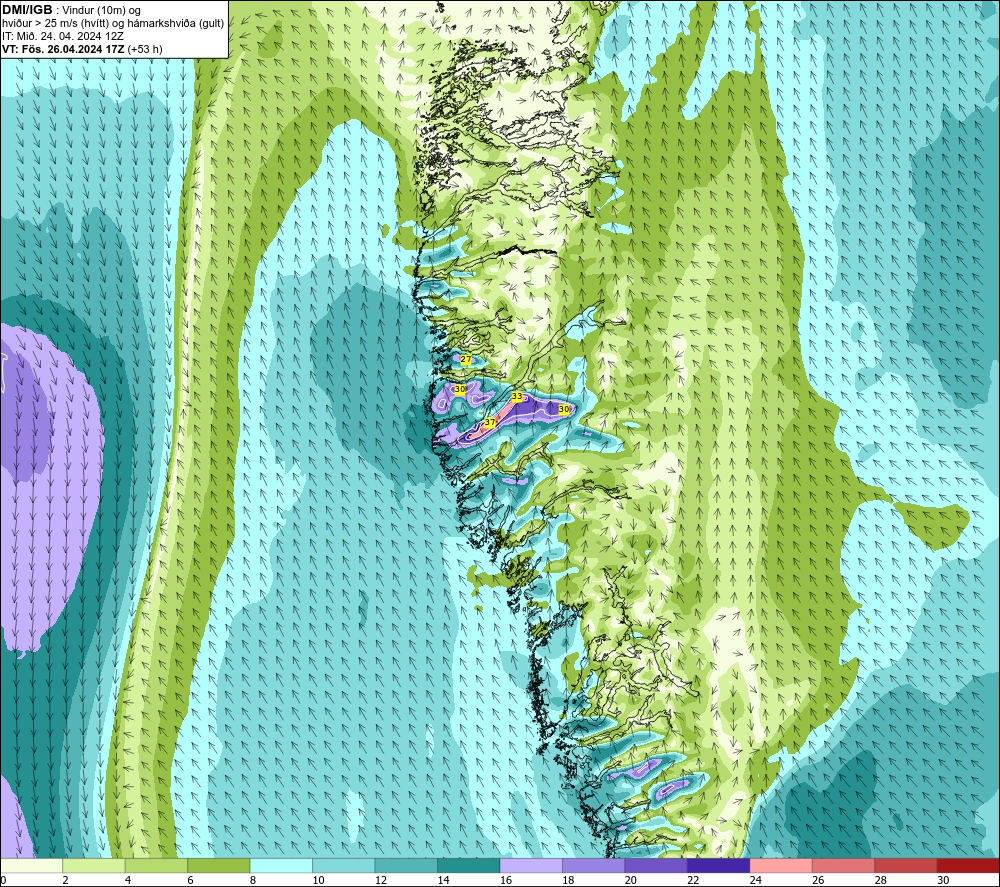Image resolution: width=1000 pixels, height=887 pixels.
Task: Pick the olive green 6–8 m/s legend swatch
Action: tap(219, 866)
